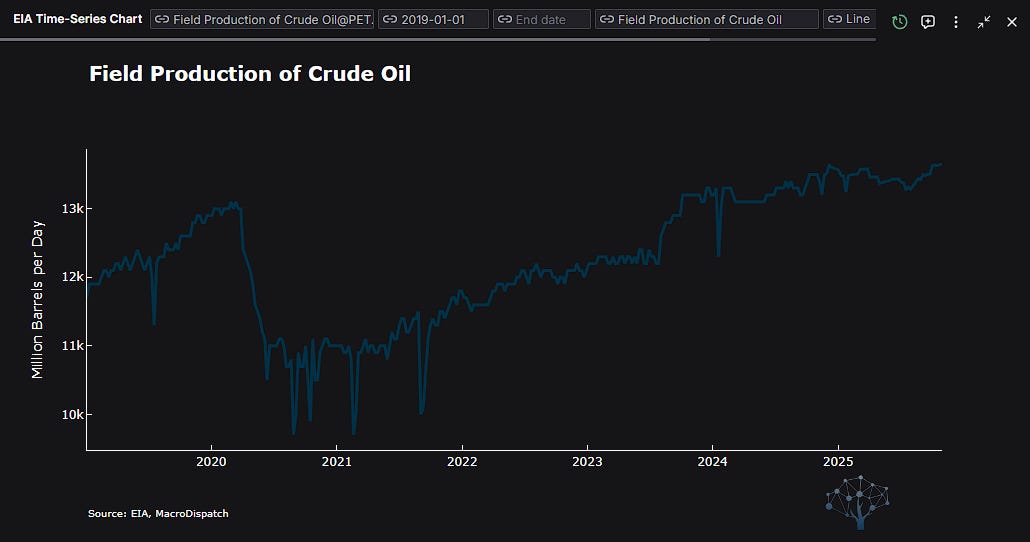This screenshot has width=1030, height=542.
Task: Click the link icon in title field
Action: click(607, 20)
